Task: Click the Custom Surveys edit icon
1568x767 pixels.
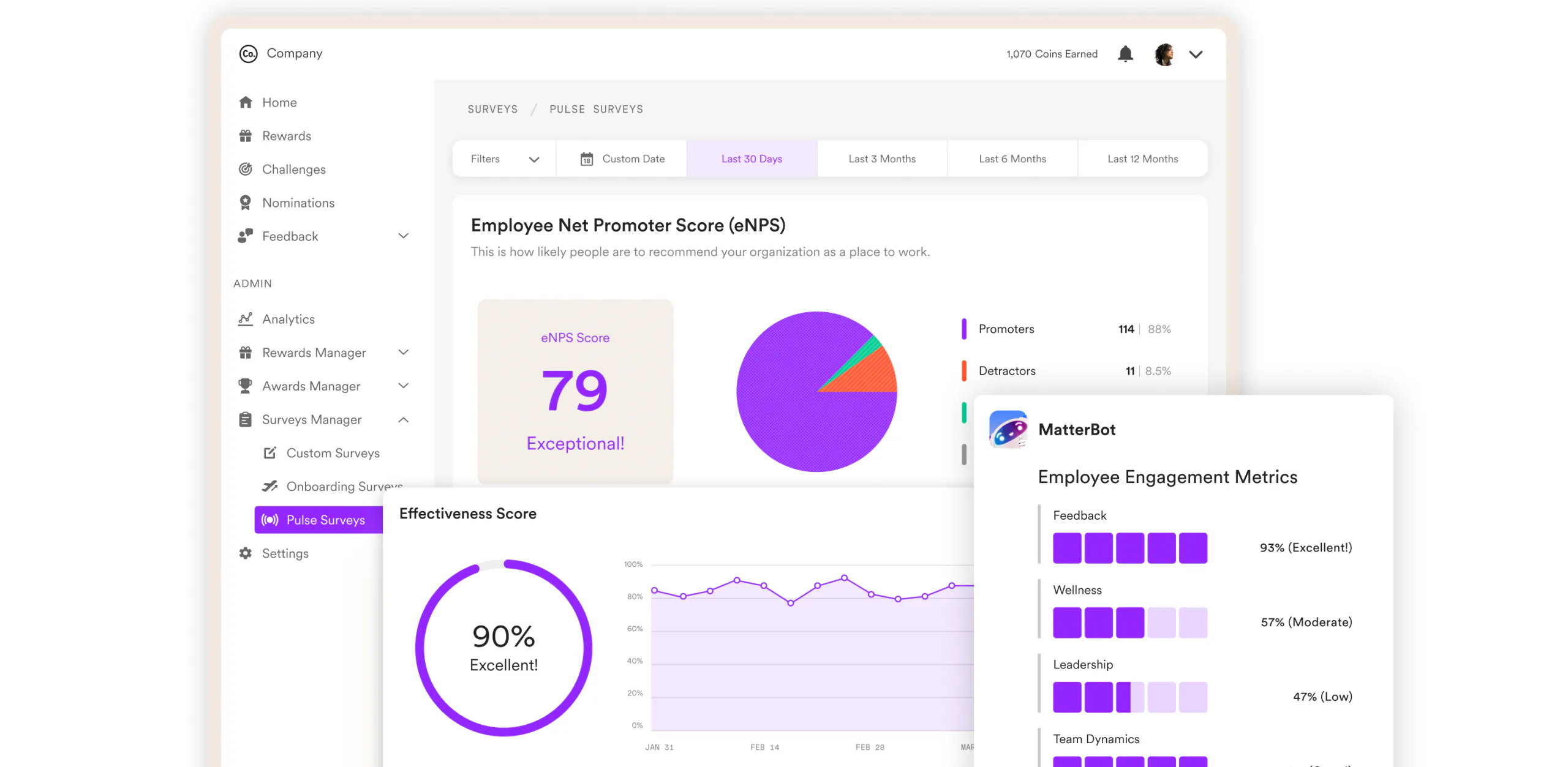Action: pos(269,453)
